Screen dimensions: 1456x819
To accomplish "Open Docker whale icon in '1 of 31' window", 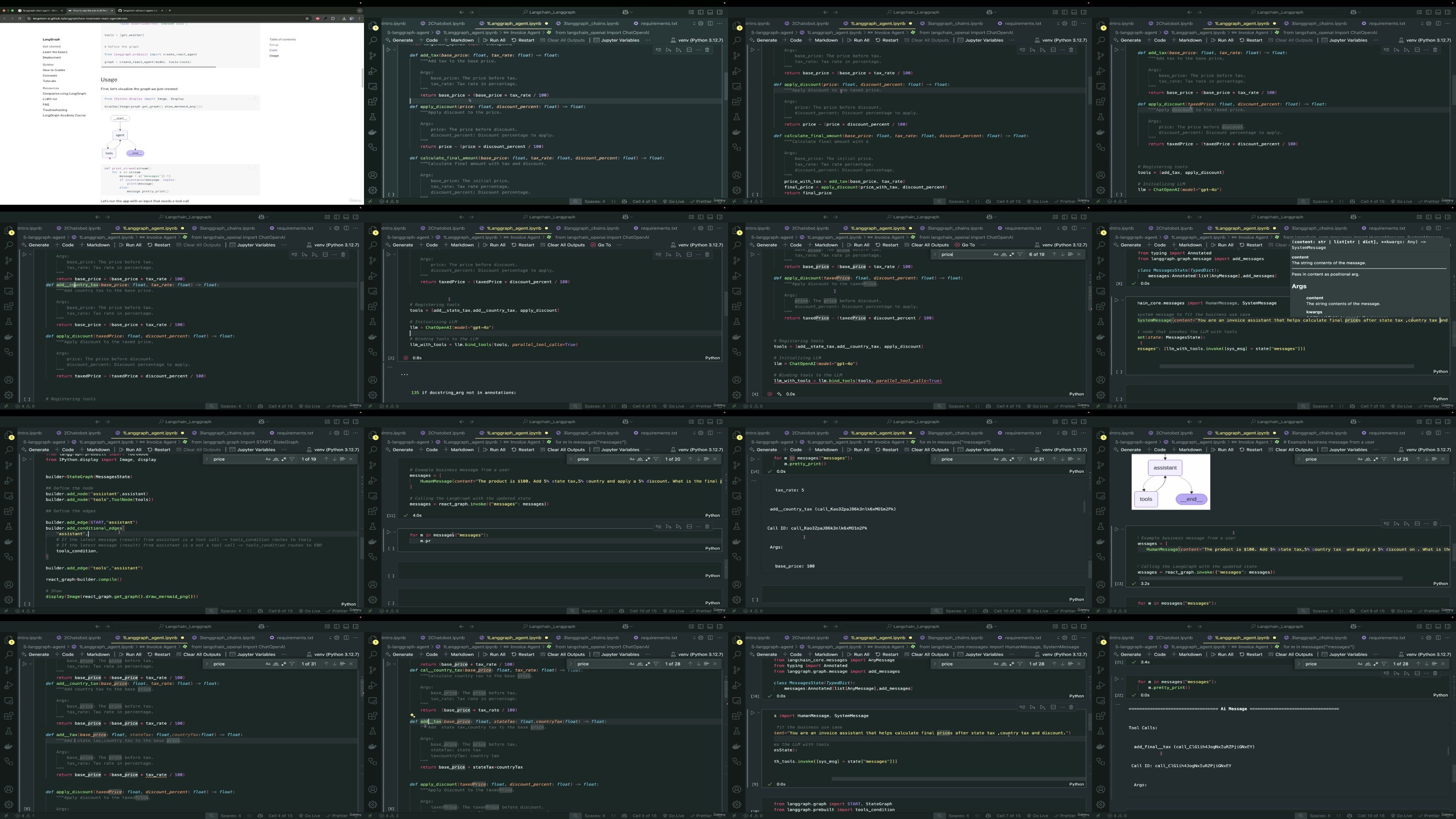I will tap(9, 746).
